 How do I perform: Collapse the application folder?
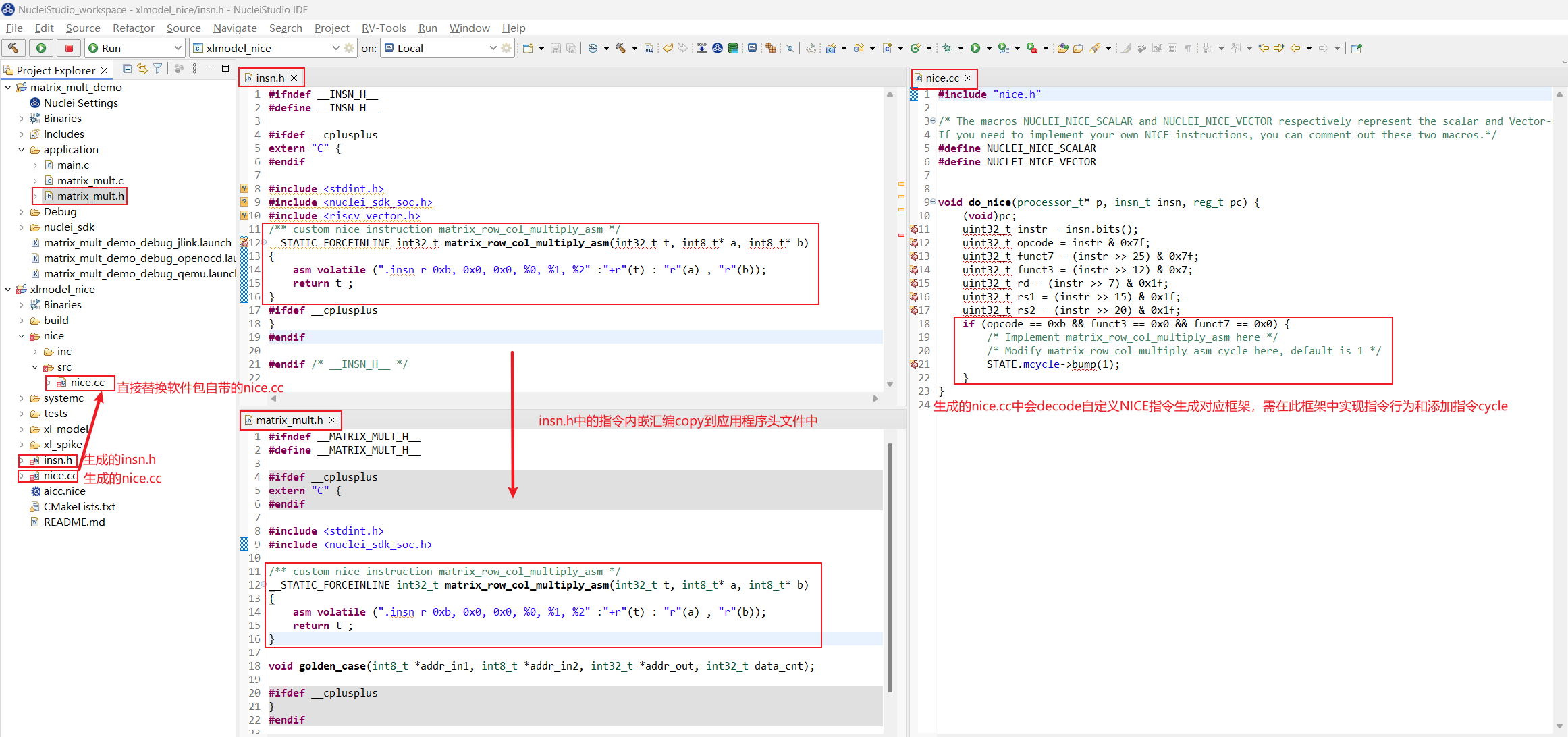[22, 149]
